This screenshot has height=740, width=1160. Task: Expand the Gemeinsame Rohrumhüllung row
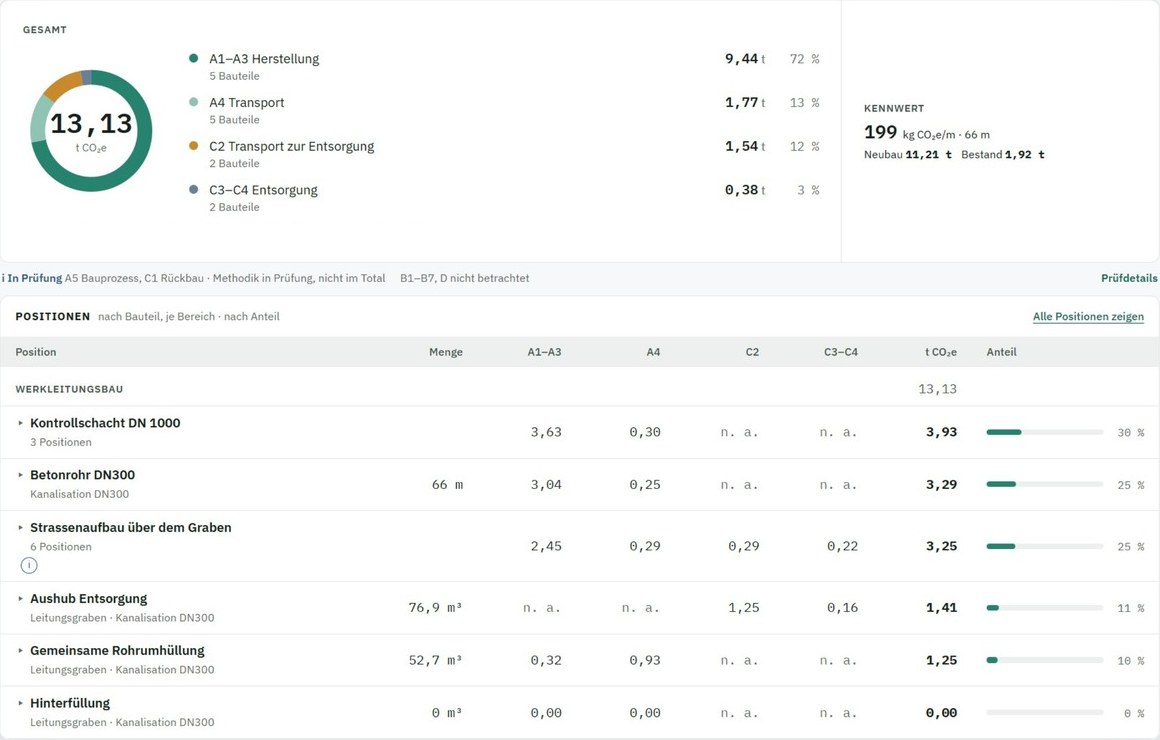[21, 650]
